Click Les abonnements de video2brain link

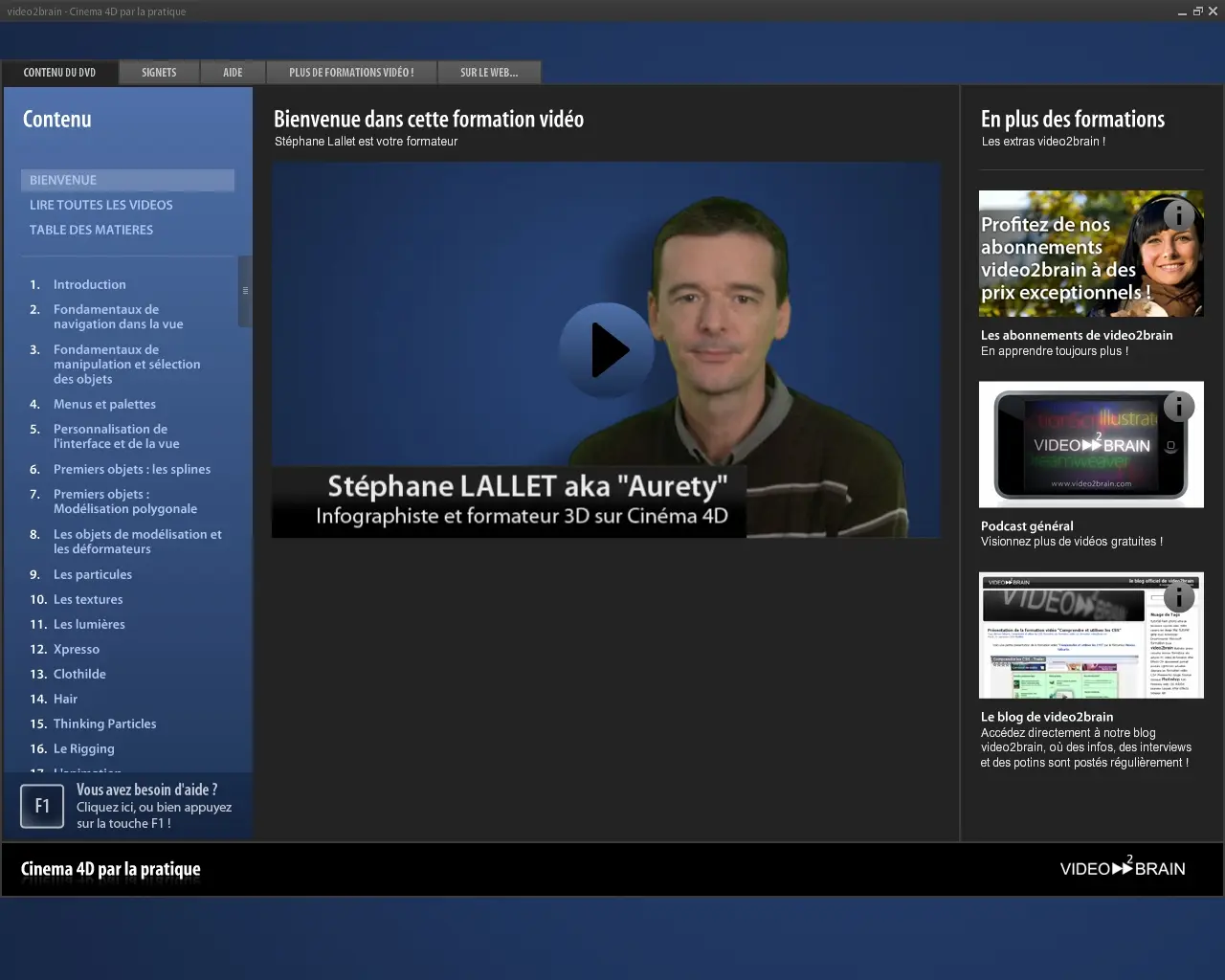click(x=1077, y=335)
